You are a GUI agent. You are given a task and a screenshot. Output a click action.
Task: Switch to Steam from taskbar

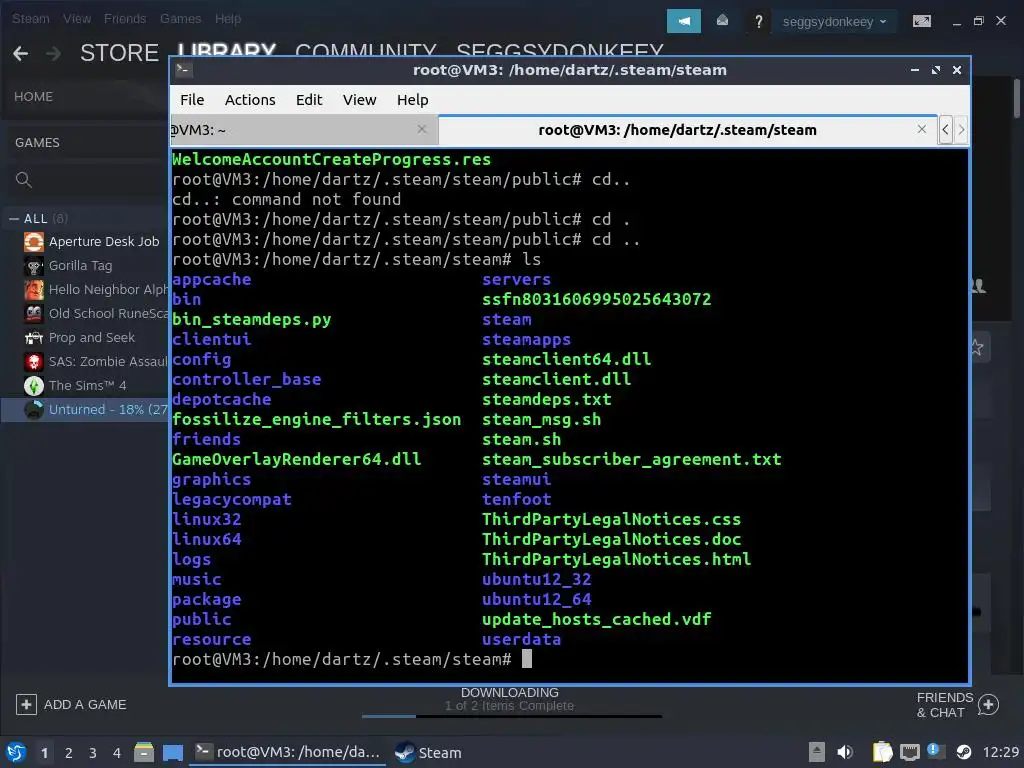pos(428,752)
